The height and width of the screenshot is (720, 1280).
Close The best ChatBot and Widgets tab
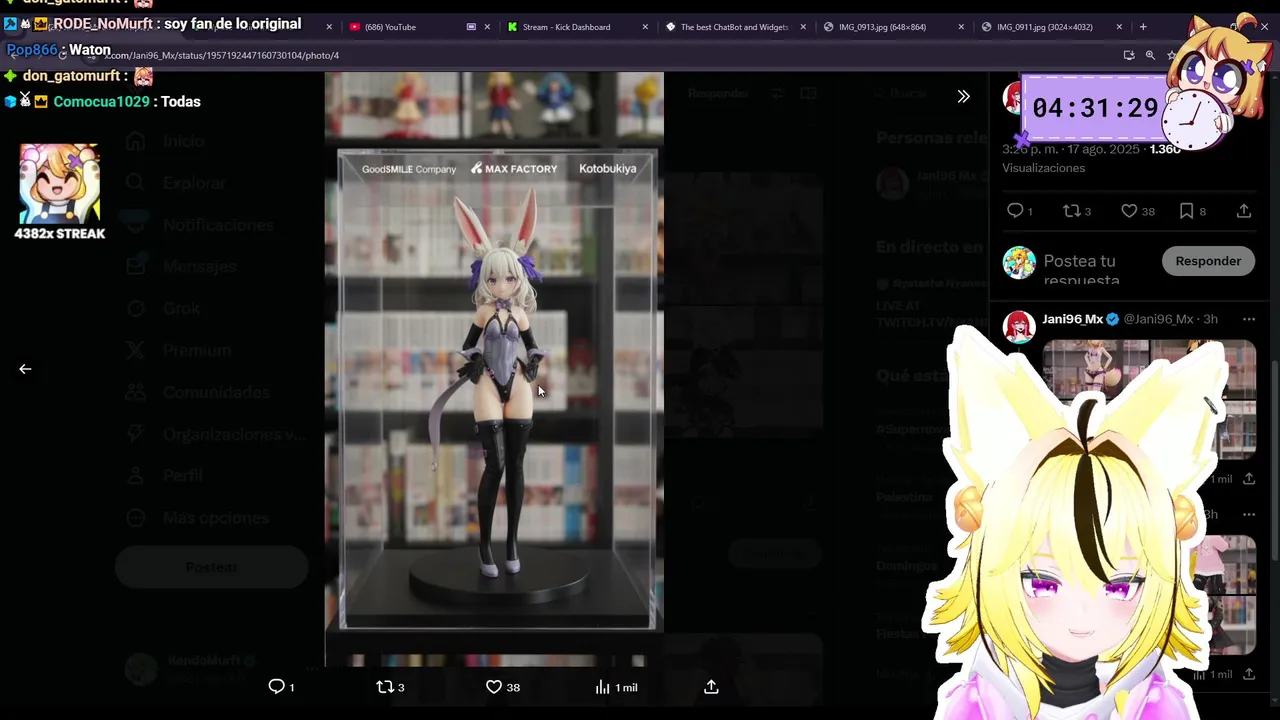pyautogui.click(x=803, y=27)
